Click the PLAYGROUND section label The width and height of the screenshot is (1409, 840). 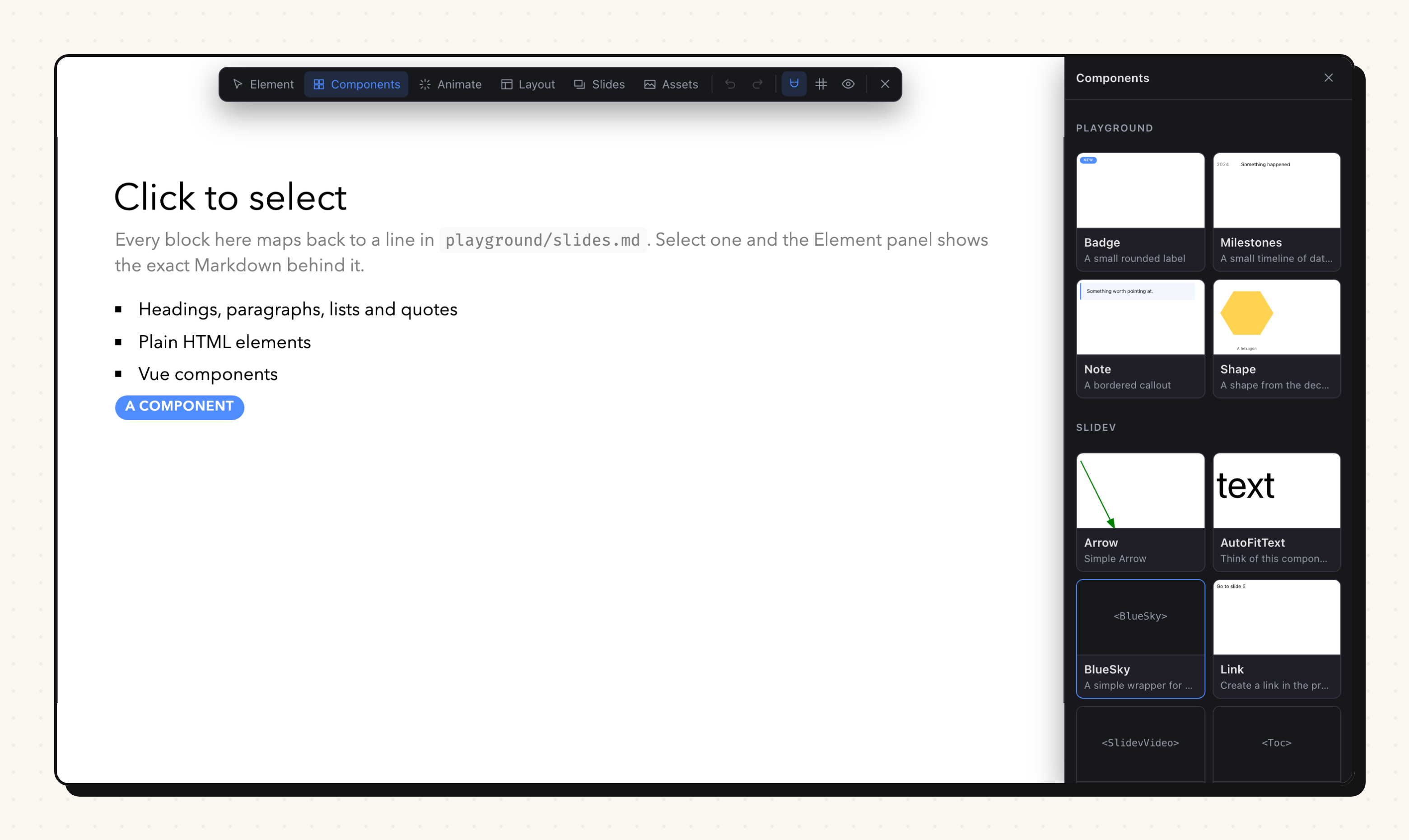(1114, 129)
